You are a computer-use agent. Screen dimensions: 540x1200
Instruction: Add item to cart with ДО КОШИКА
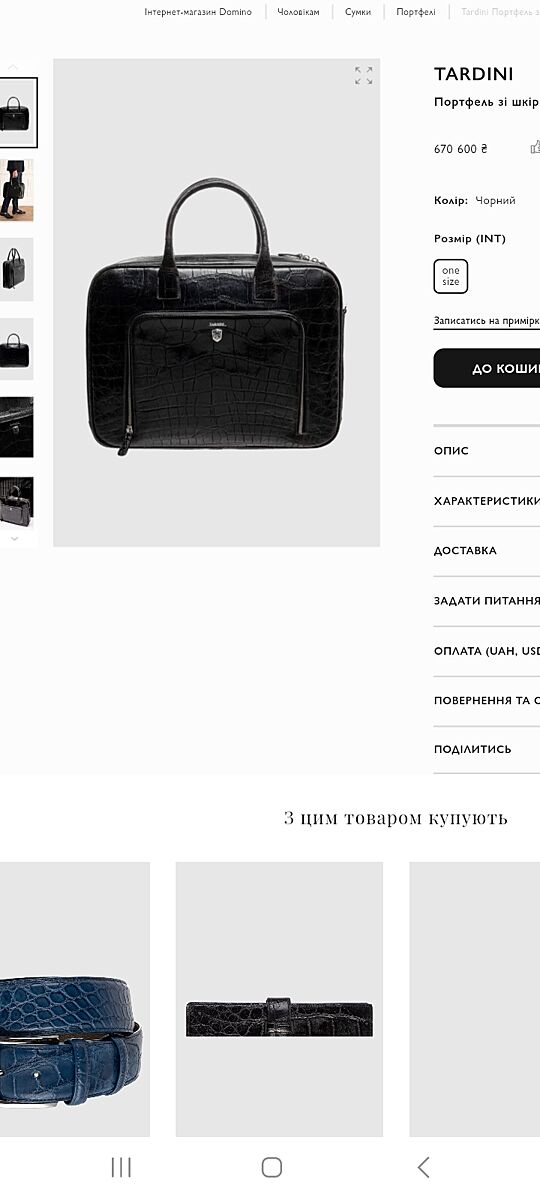487,368
